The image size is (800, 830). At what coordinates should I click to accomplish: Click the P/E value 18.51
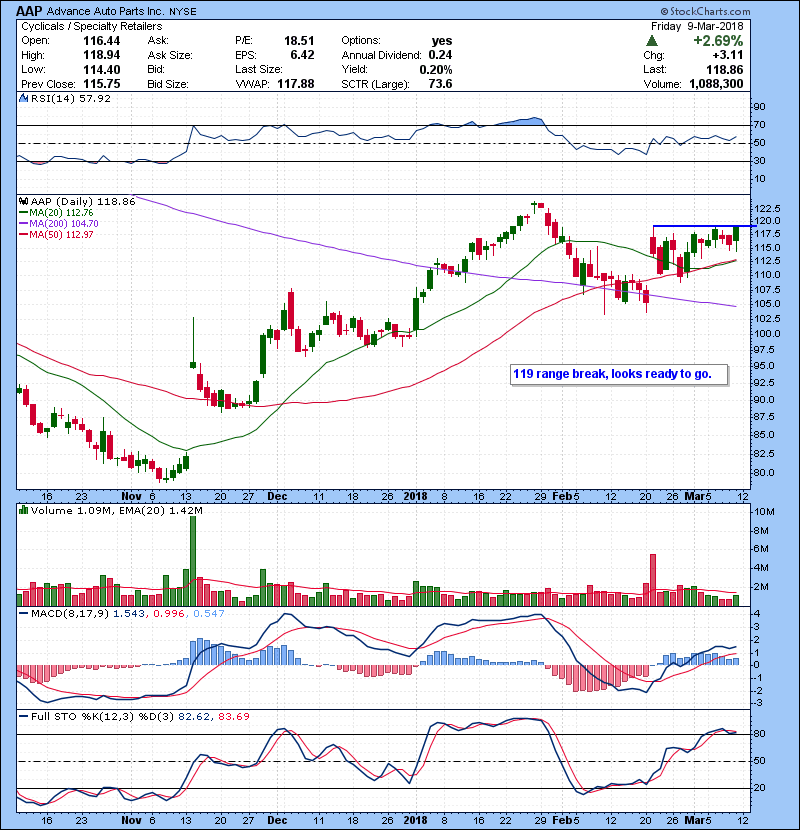coord(299,41)
